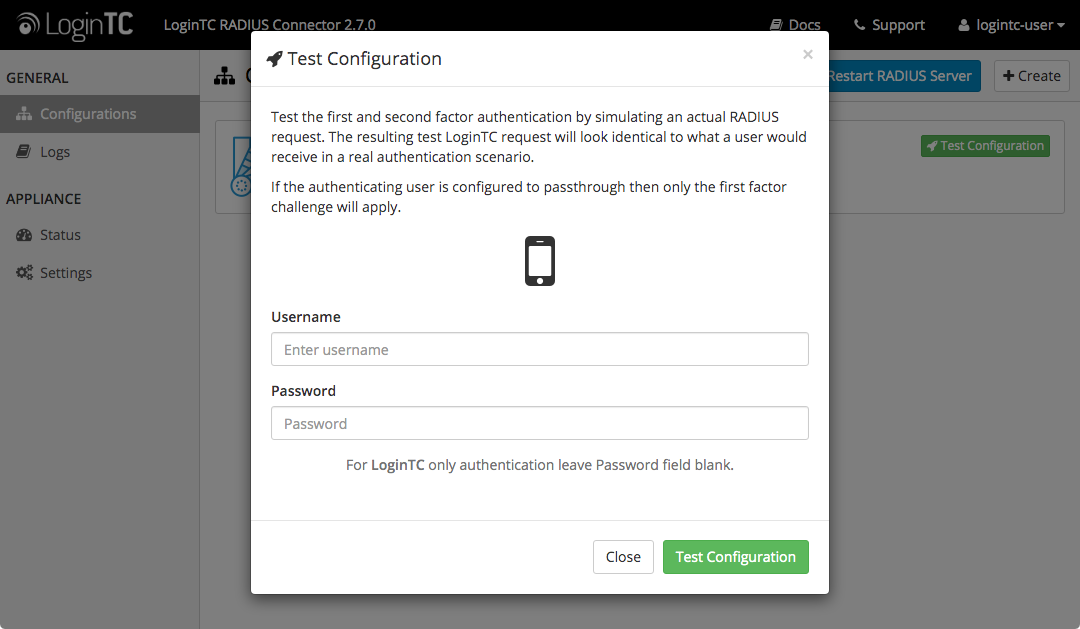The image size is (1080, 629).
Task: Click the Settings gears icon
Action: pos(24,272)
